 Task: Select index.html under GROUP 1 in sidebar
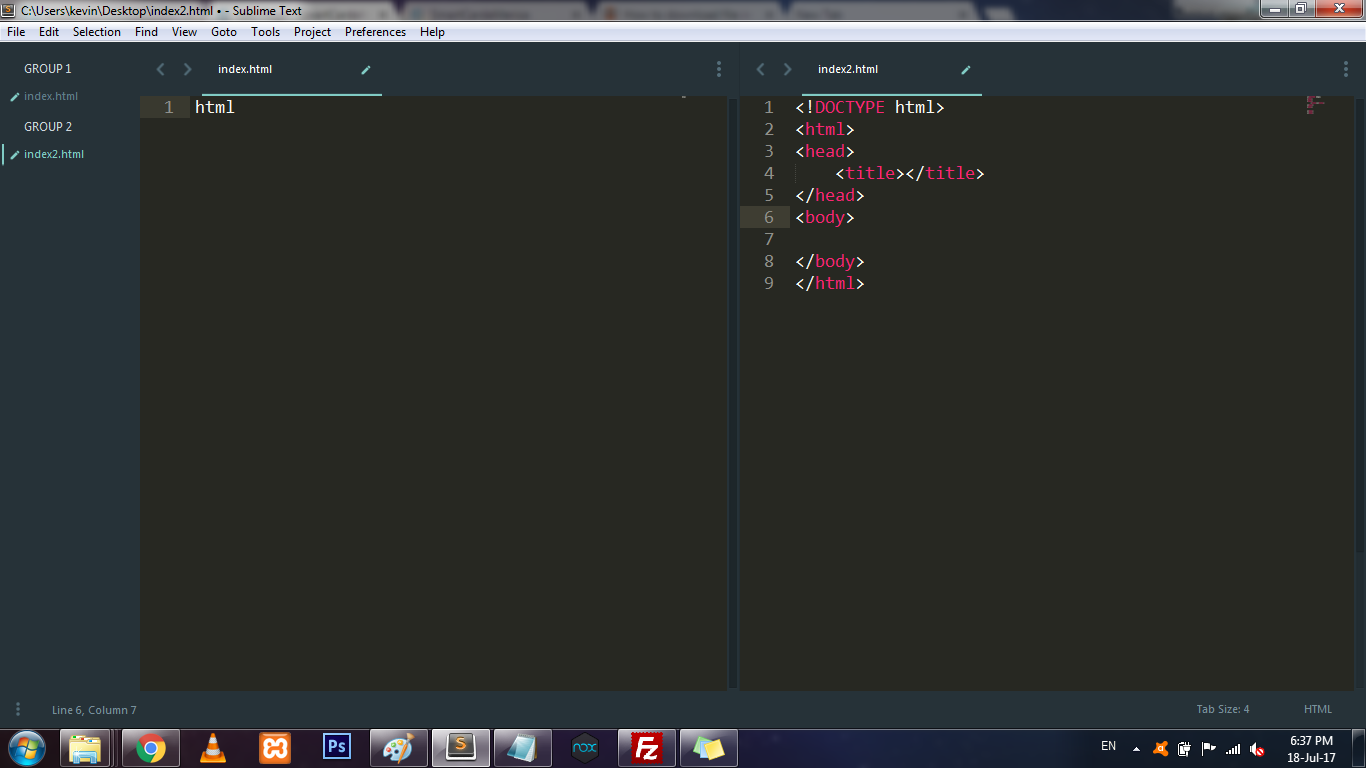tap(51, 97)
